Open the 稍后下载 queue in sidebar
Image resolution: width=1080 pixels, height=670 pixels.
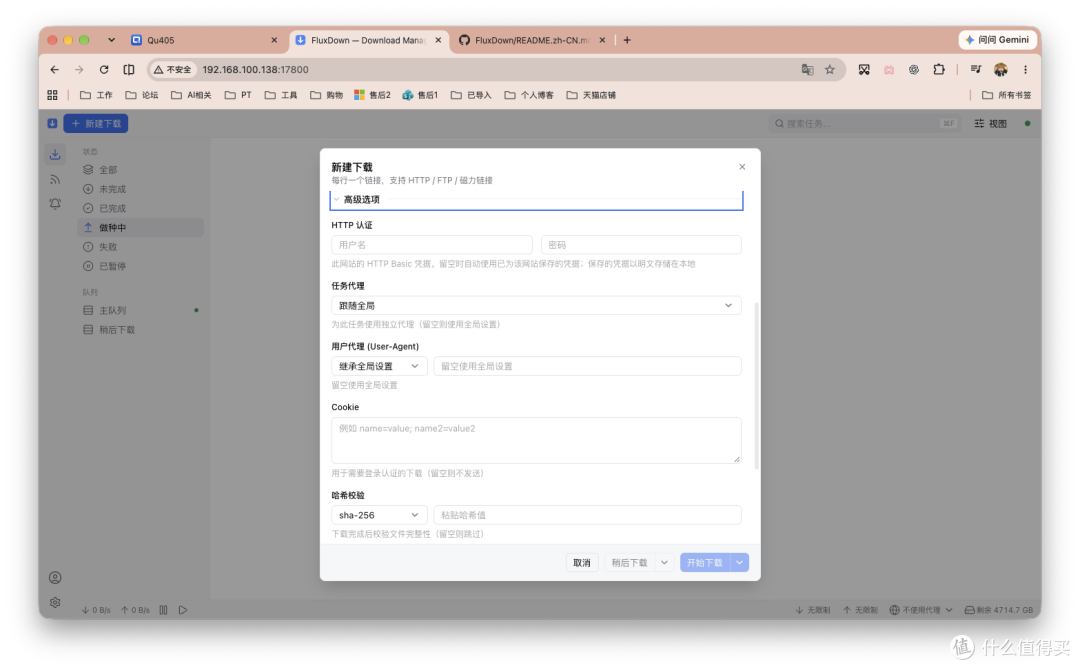[x=141, y=330]
